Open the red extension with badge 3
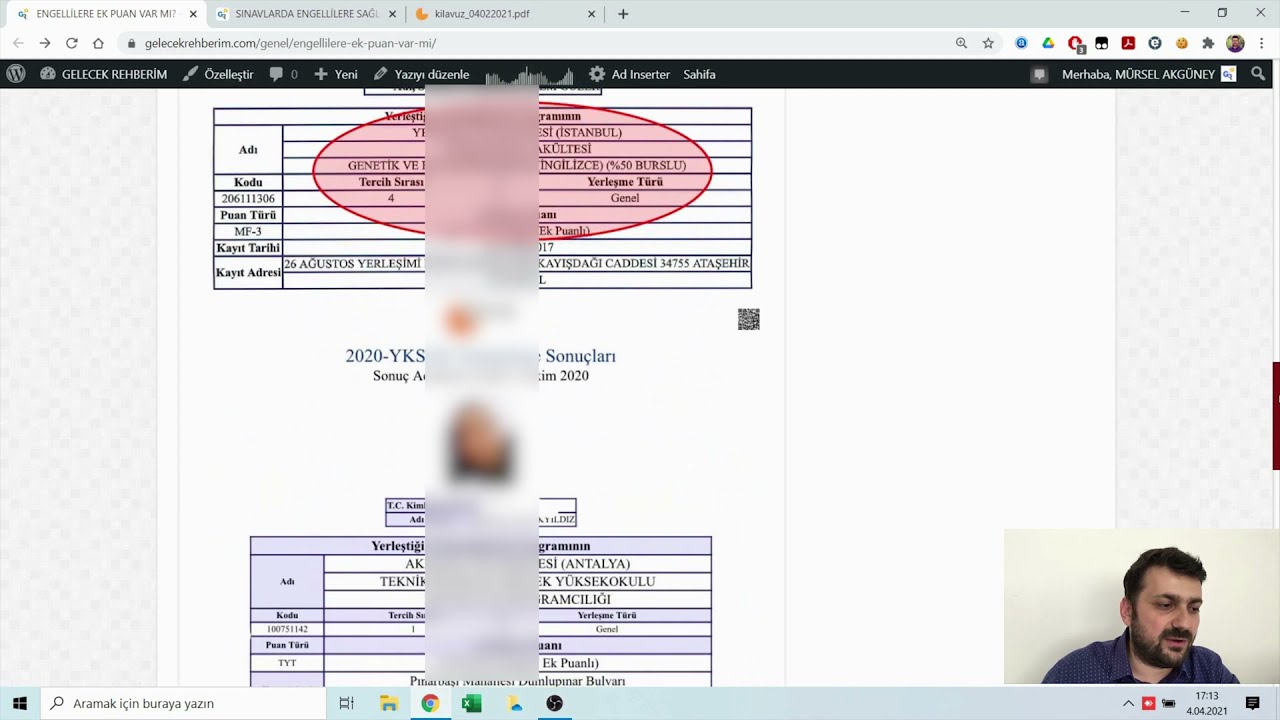 (1075, 44)
